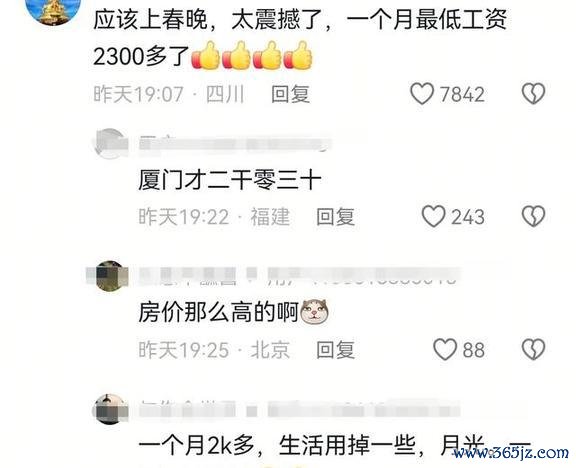Select the comment text 厦门才二千零三十

click(x=230, y=180)
